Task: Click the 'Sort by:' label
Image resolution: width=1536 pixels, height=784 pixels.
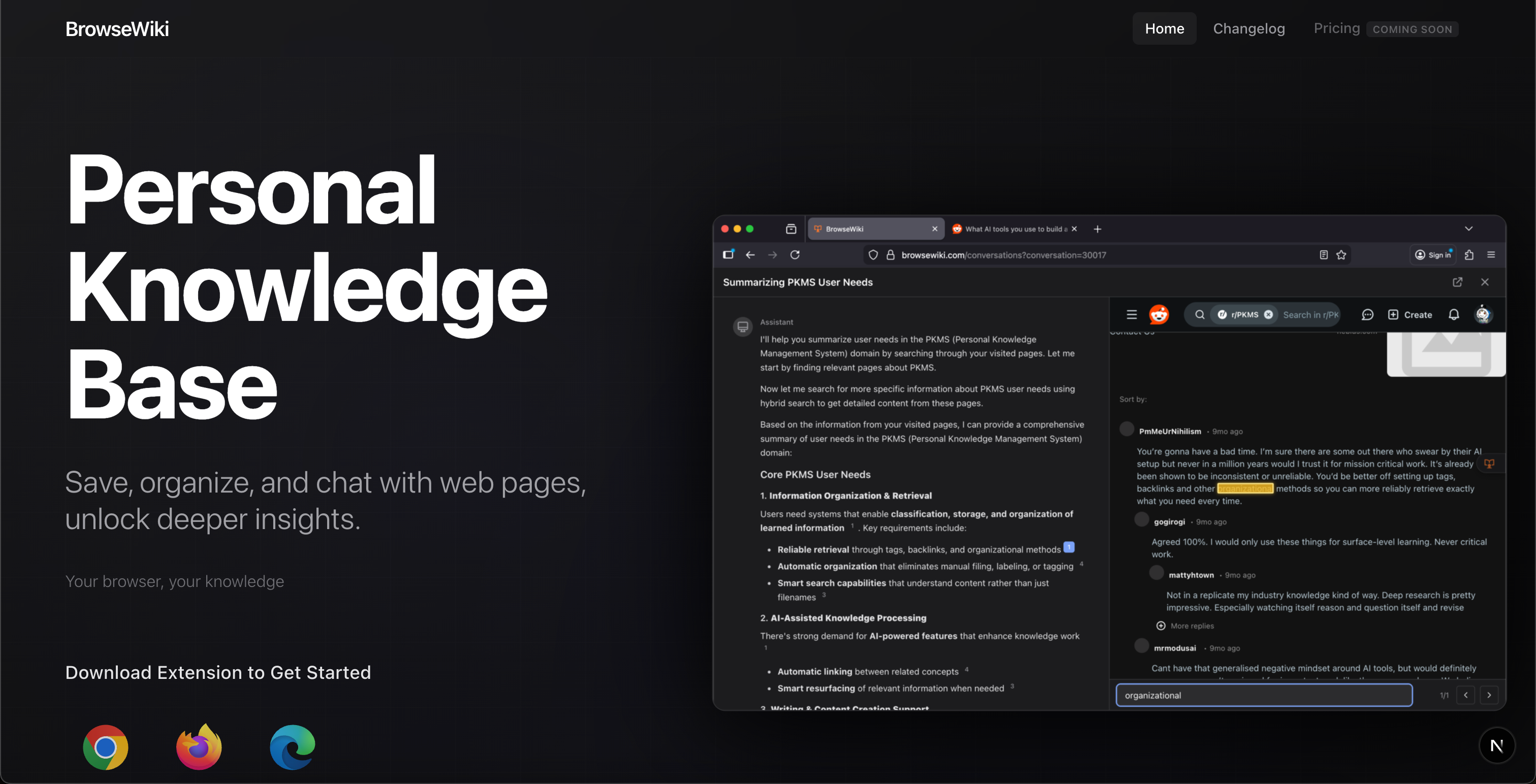Action: coord(1133,399)
